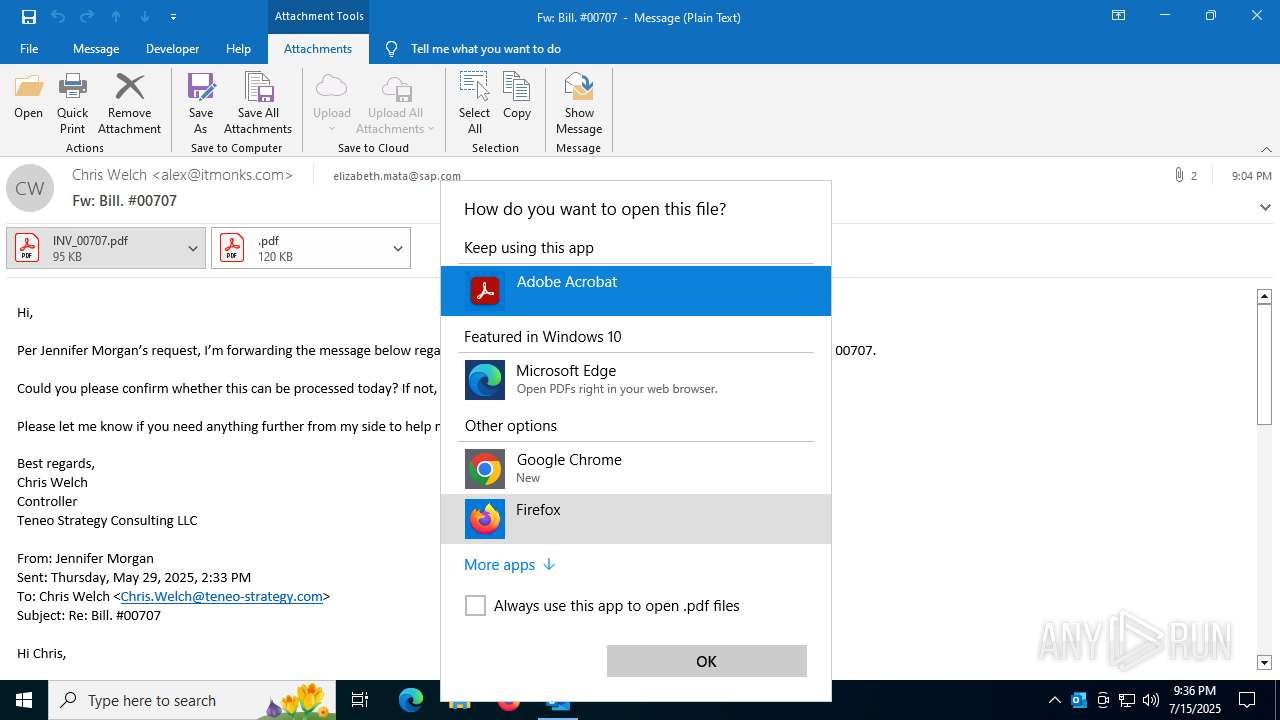Open the dropdown arrow for the .pdf attachment
The image size is (1280, 720).
point(397,248)
